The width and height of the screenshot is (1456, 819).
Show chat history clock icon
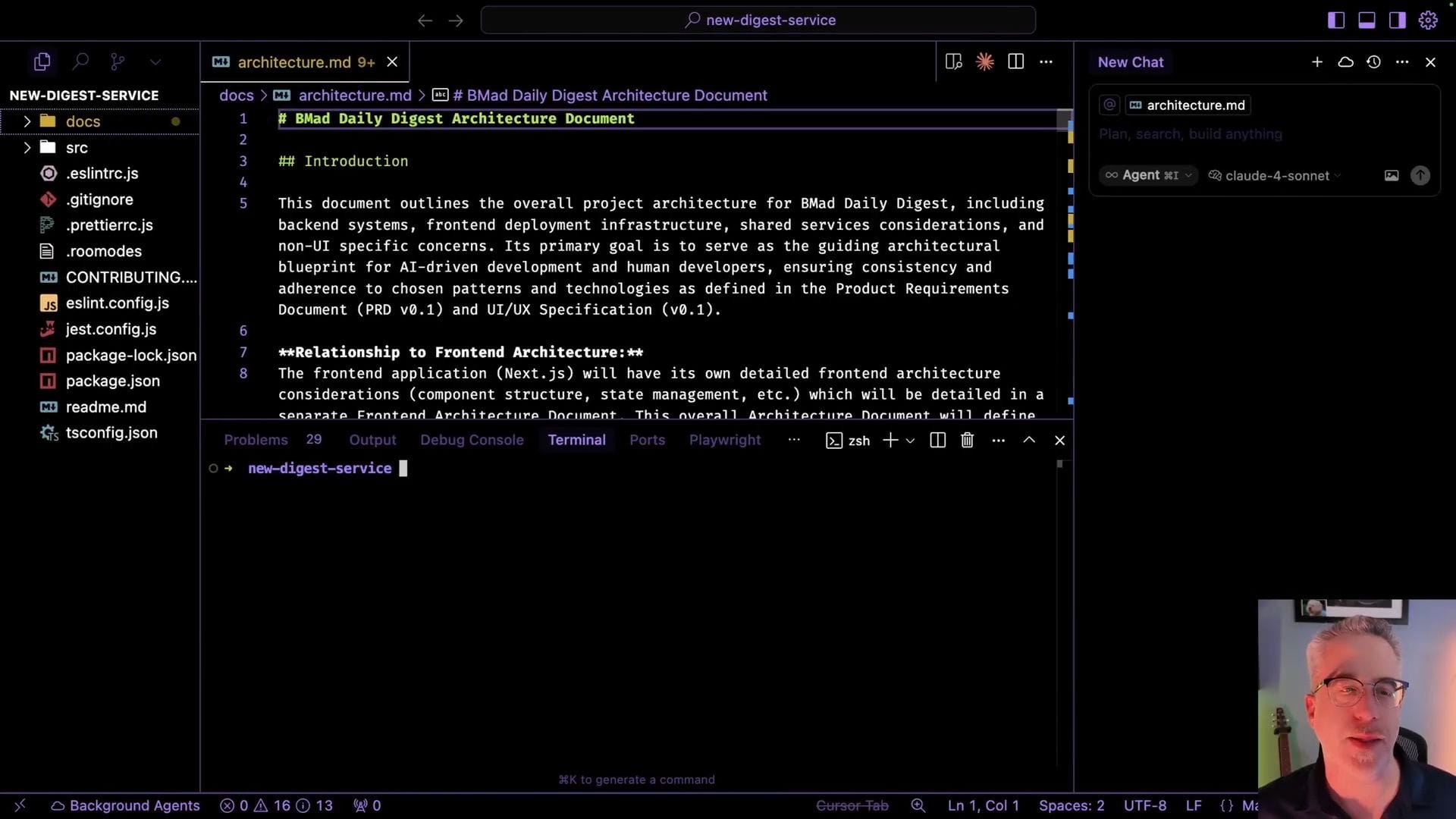(x=1373, y=62)
